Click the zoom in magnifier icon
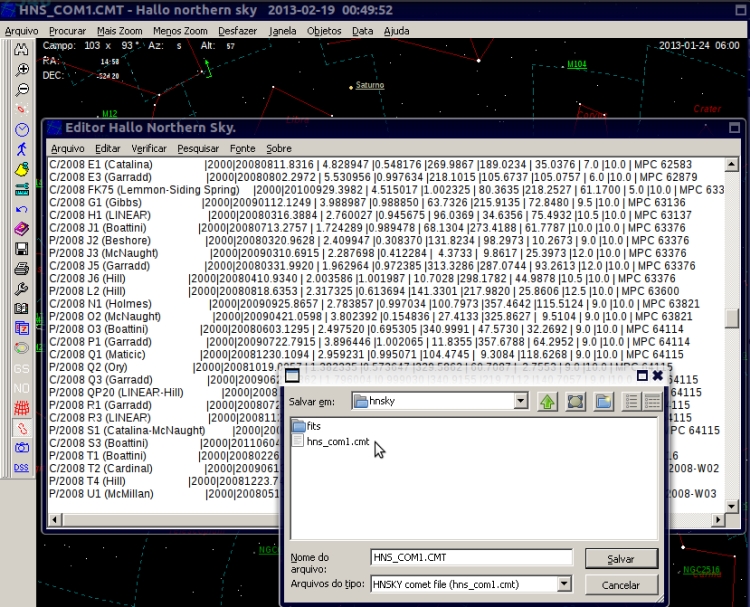 [22, 70]
